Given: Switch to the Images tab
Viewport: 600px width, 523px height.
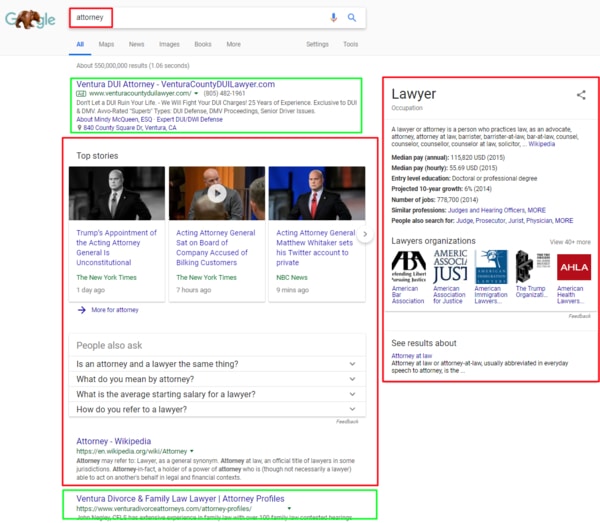Looking at the screenshot, I should 169,44.
